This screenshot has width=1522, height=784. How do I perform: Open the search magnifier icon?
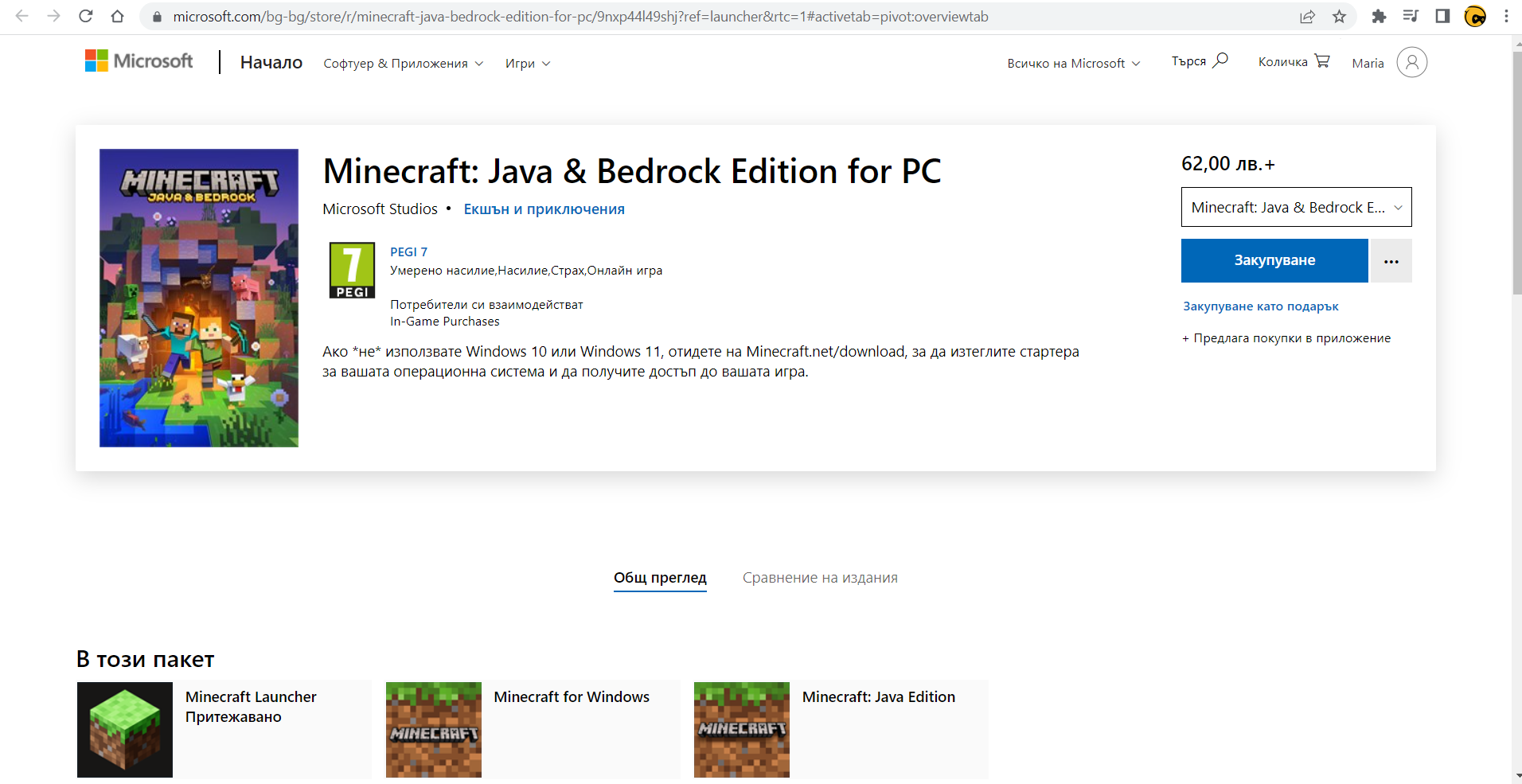coord(1220,60)
